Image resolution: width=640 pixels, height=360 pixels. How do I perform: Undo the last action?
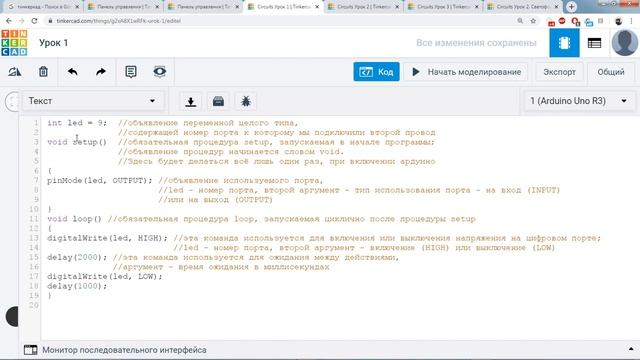tap(73, 72)
